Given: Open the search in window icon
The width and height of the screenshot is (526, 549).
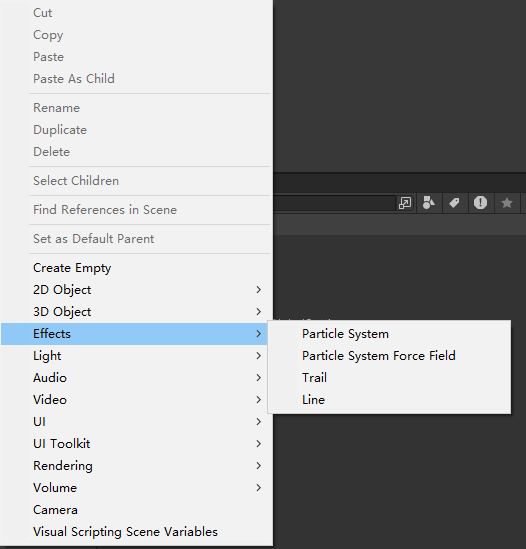Looking at the screenshot, I should (405, 203).
